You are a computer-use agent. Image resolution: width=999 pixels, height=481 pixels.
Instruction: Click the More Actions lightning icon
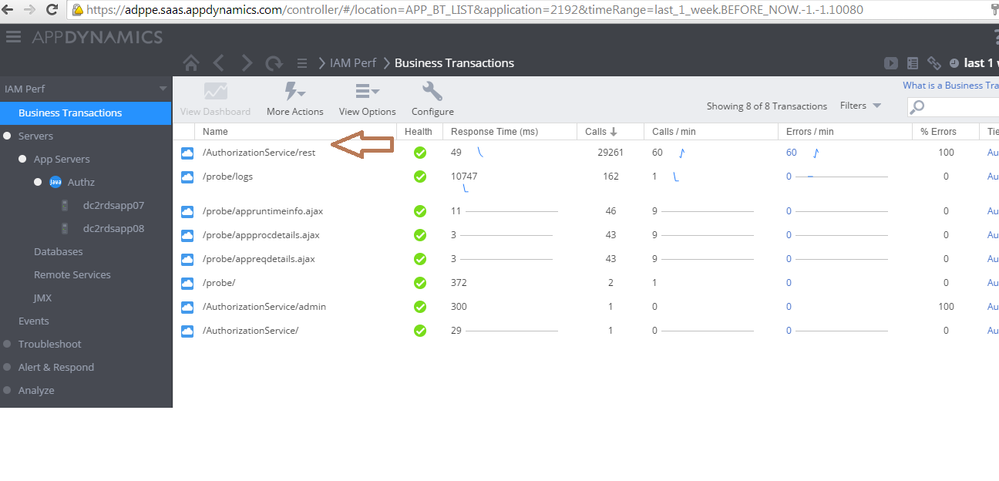[295, 92]
